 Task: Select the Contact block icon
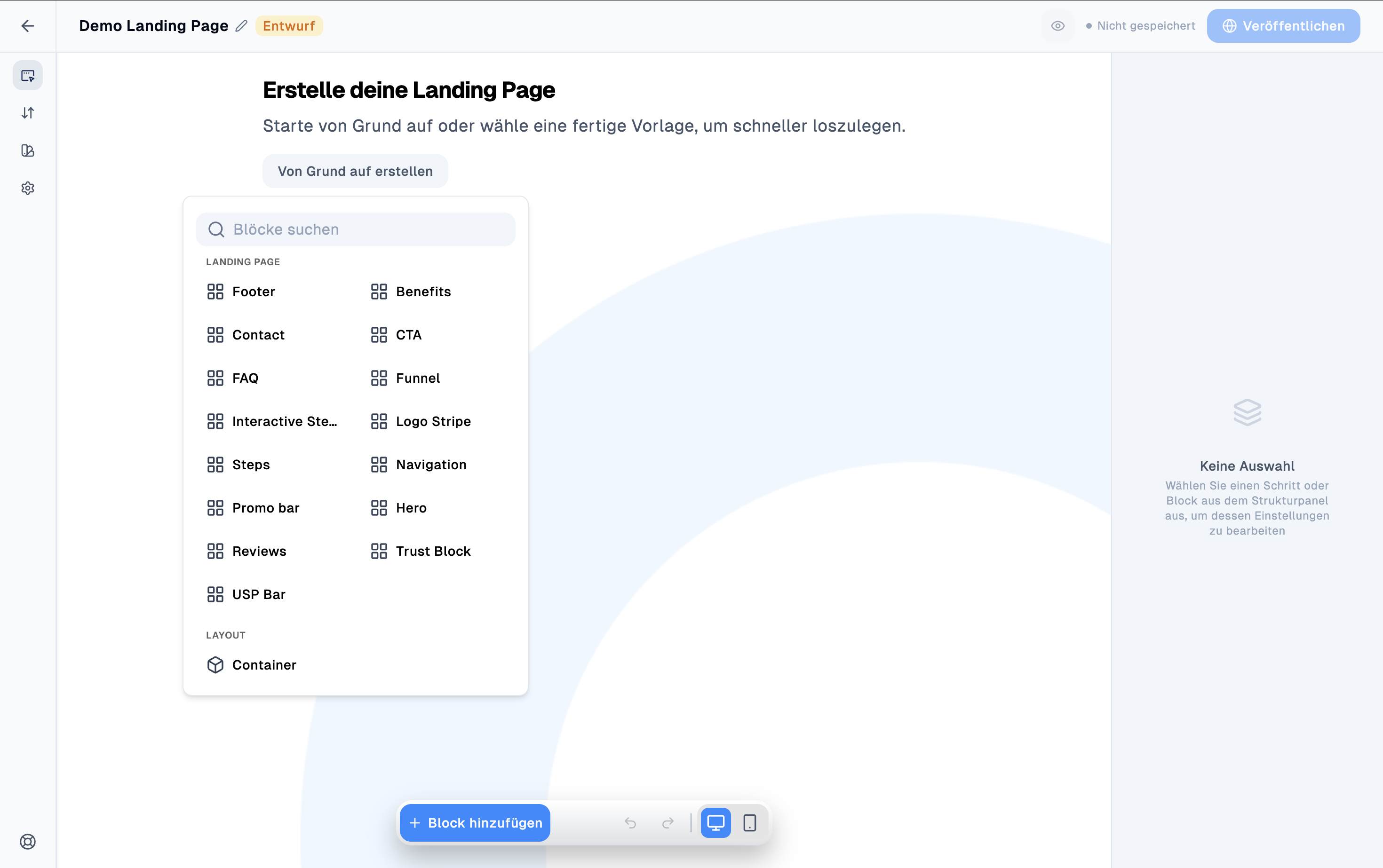[215, 335]
